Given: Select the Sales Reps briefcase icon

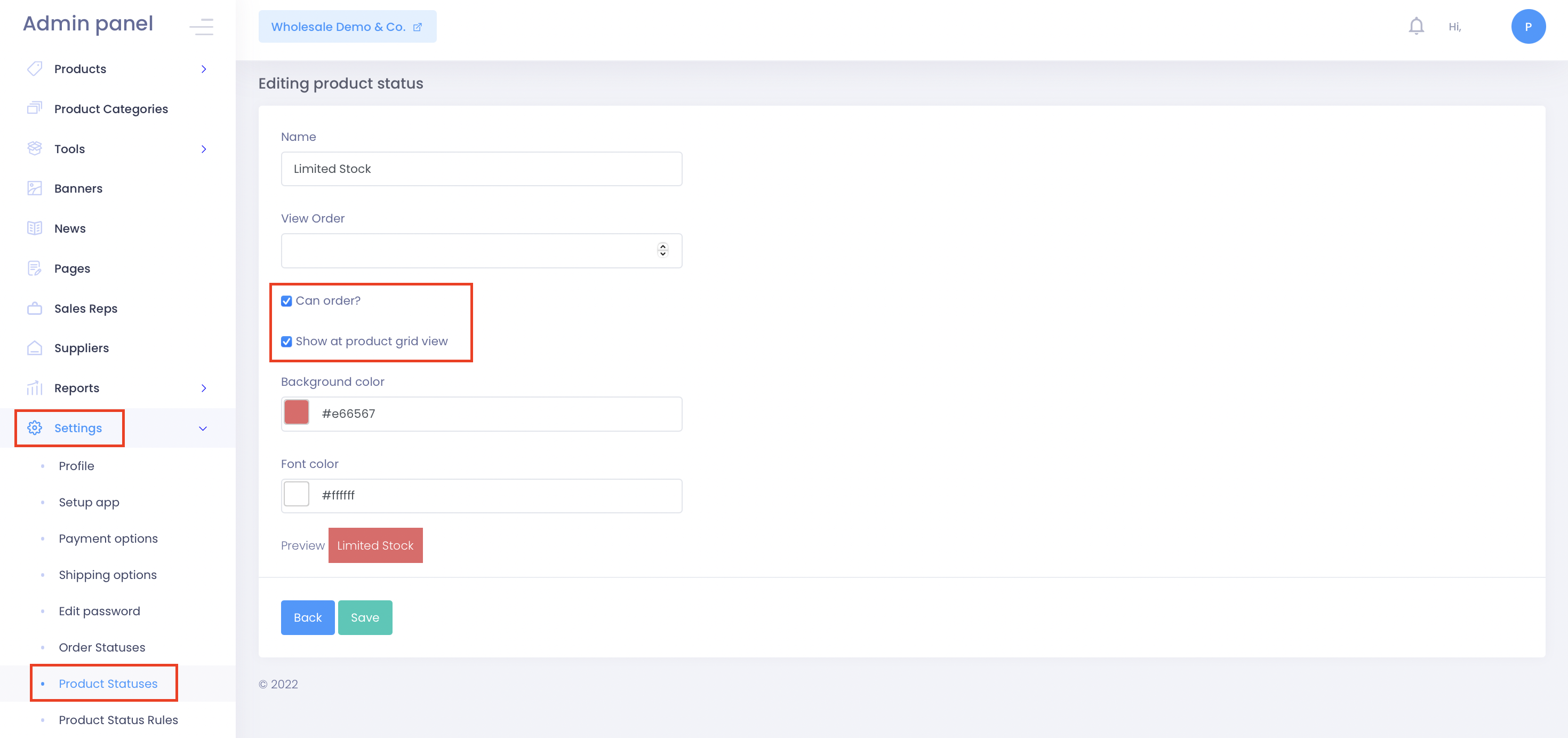Looking at the screenshot, I should [x=35, y=308].
